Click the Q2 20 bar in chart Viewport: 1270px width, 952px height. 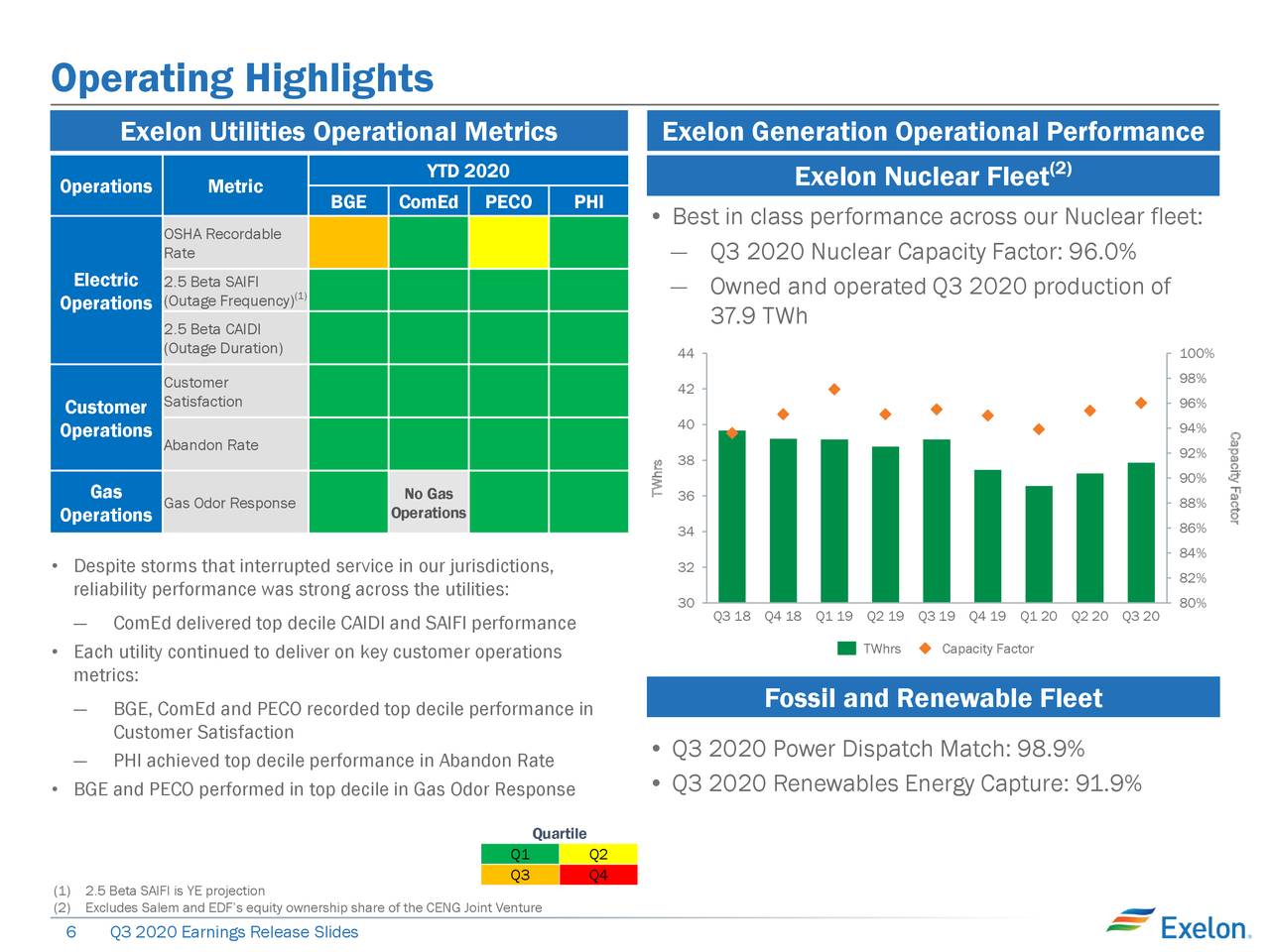(x=1089, y=537)
